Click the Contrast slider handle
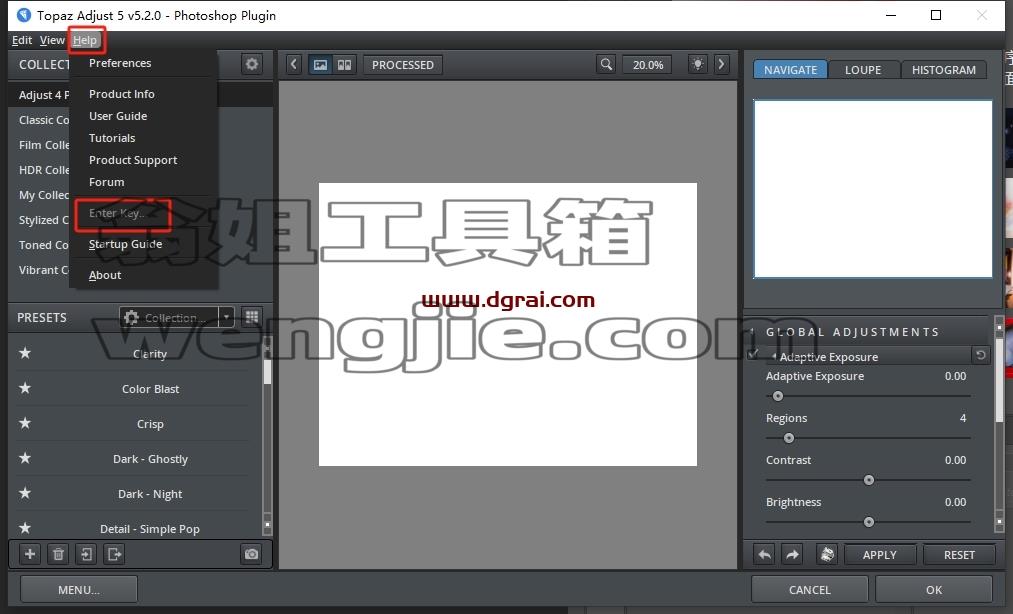 point(869,480)
